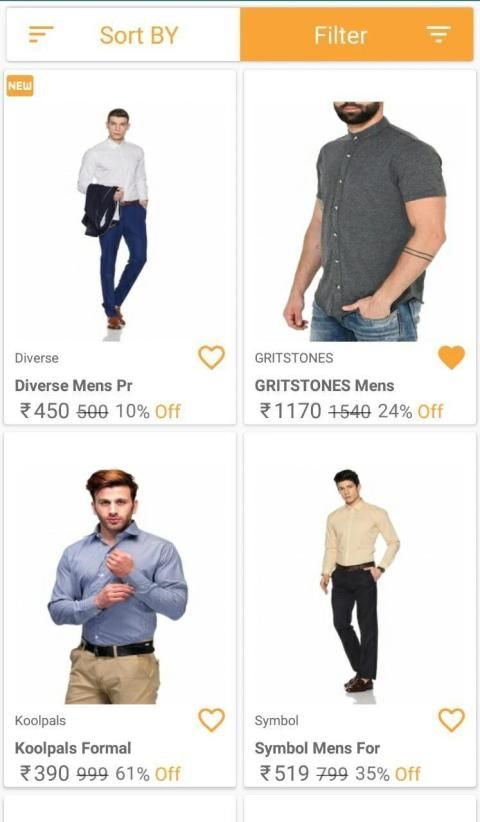Viewport: 480px width, 822px height.
Task: Remove GRITSTONES shirt from wishlist
Action: tap(451, 357)
